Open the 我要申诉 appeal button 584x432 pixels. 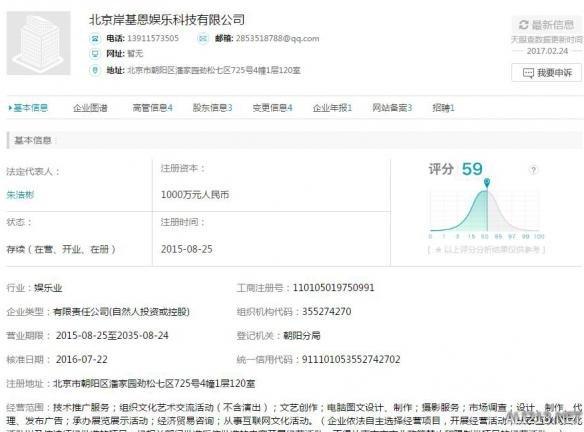coord(546,73)
